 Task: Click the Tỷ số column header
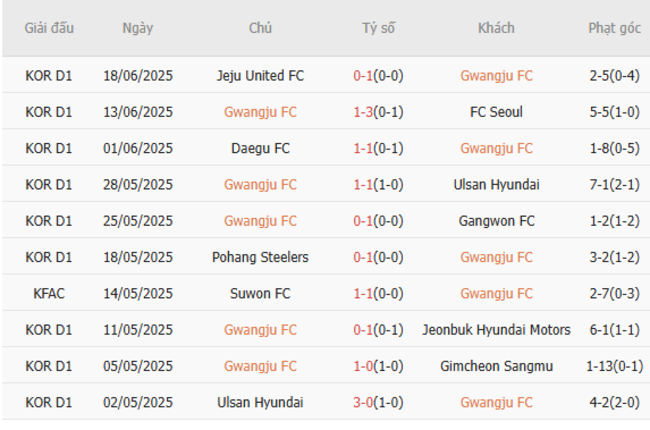(x=379, y=28)
